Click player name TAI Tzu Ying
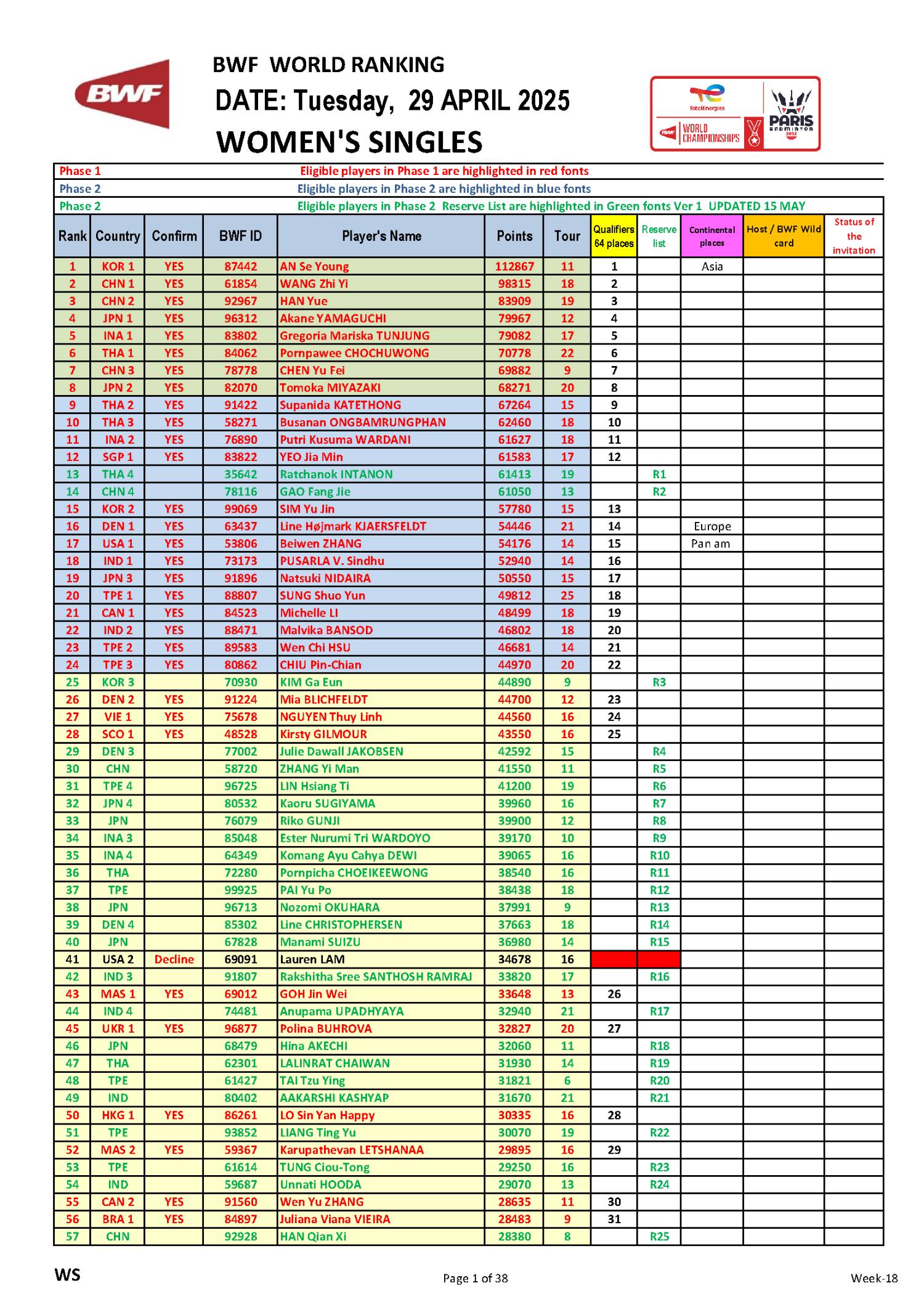The height and width of the screenshot is (1307, 924). pyautogui.click(x=312, y=1080)
